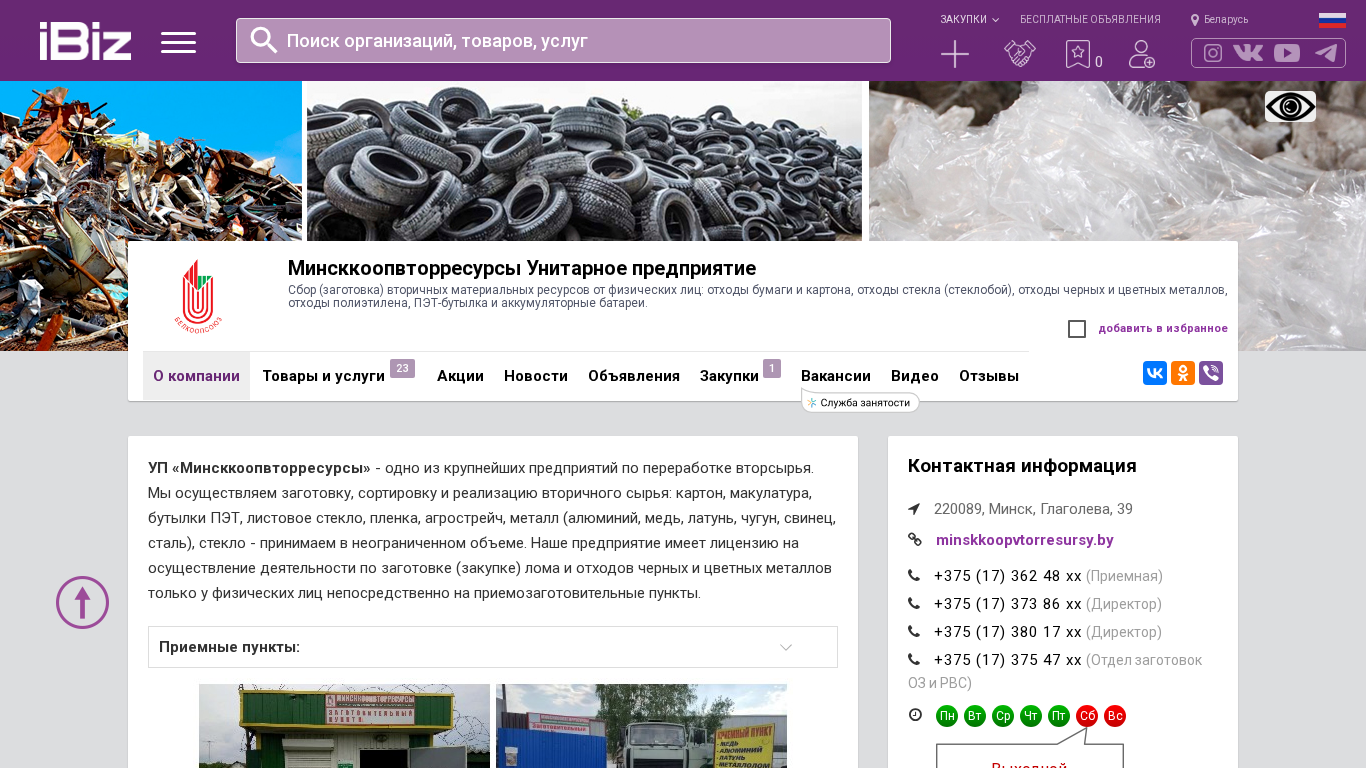Screen dimensions: 1366x768
Task: Open the VK icon in header
Action: tap(1248, 53)
